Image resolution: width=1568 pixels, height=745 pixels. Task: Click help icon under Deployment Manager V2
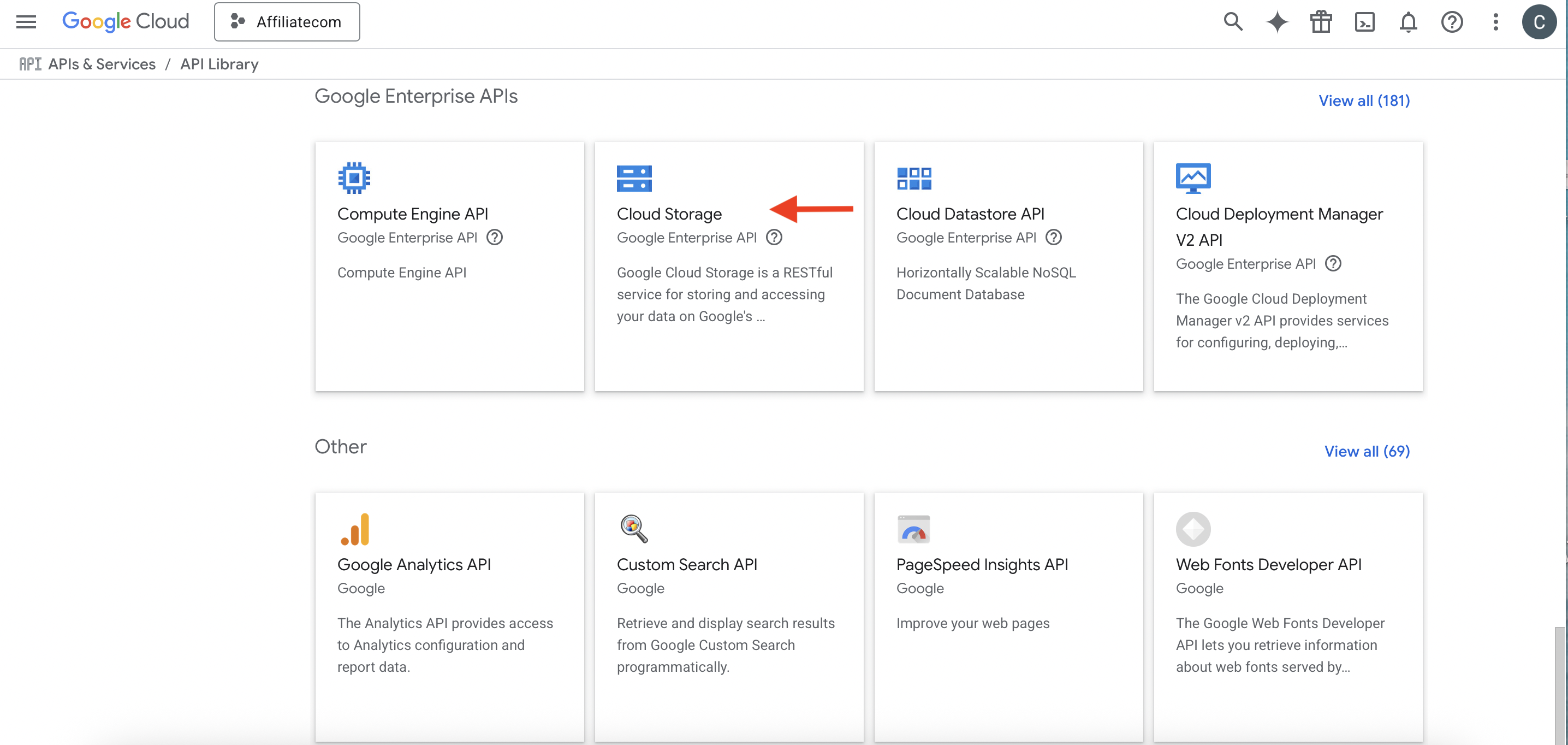(x=1333, y=263)
